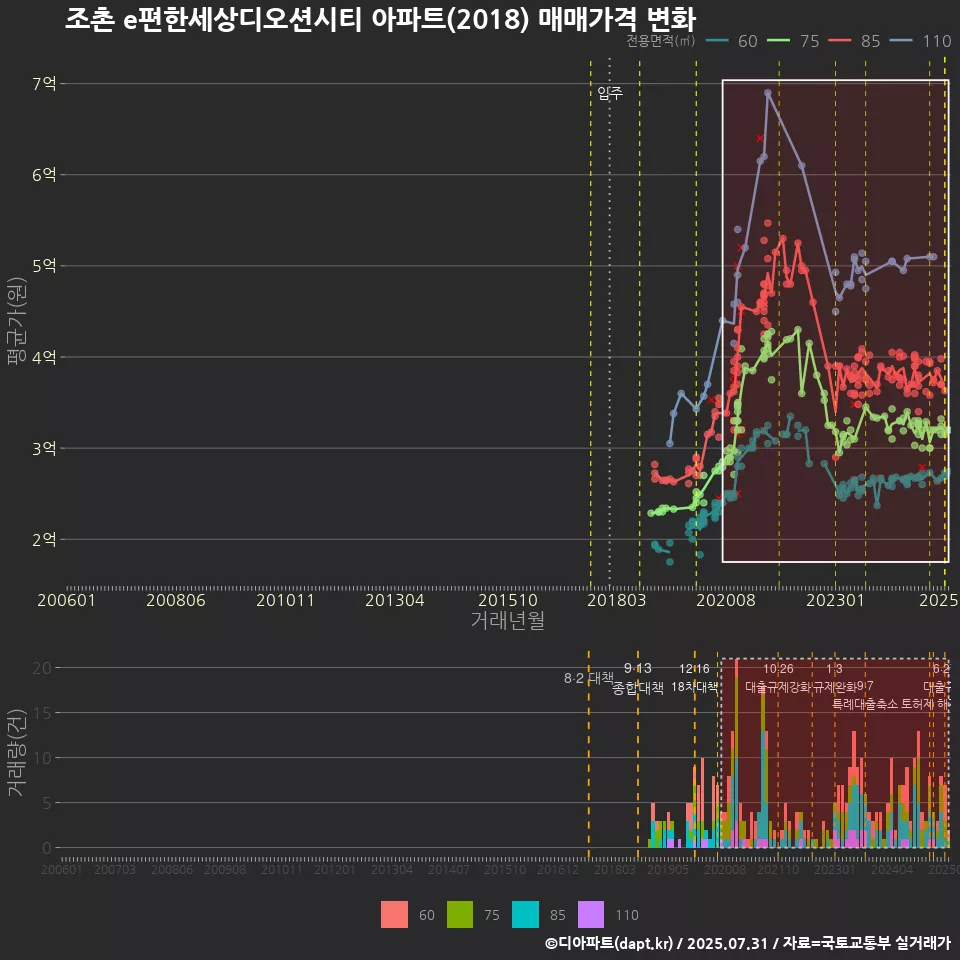Image resolution: width=960 pixels, height=960 pixels.
Task: Click 202404 on the volume chart date axis
Action: tap(891, 869)
